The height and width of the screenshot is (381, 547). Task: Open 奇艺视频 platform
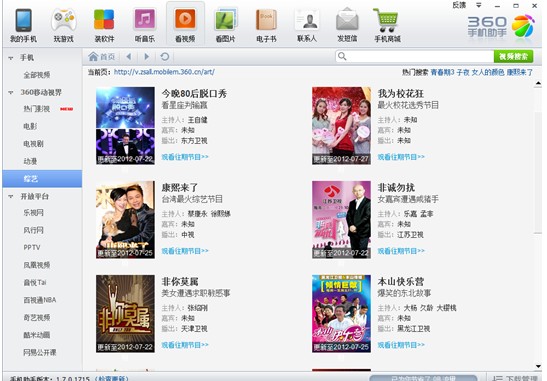37,318
